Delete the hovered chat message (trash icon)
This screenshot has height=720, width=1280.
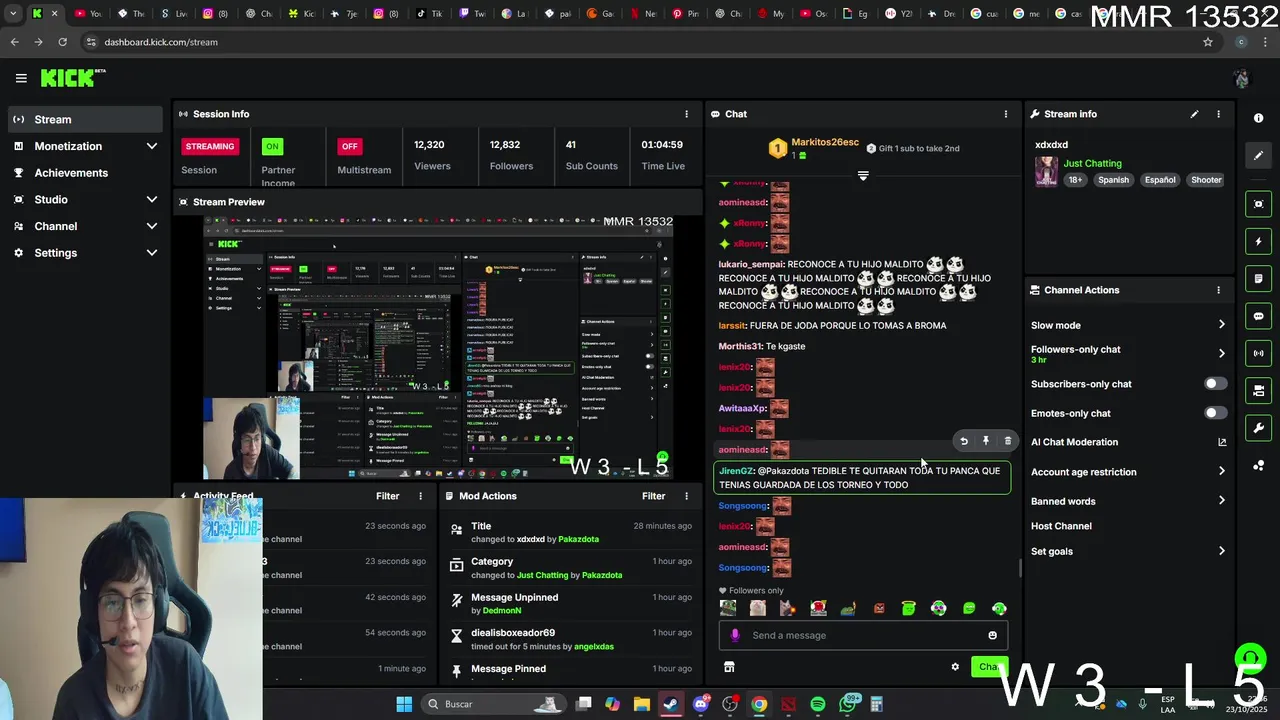(1007, 441)
